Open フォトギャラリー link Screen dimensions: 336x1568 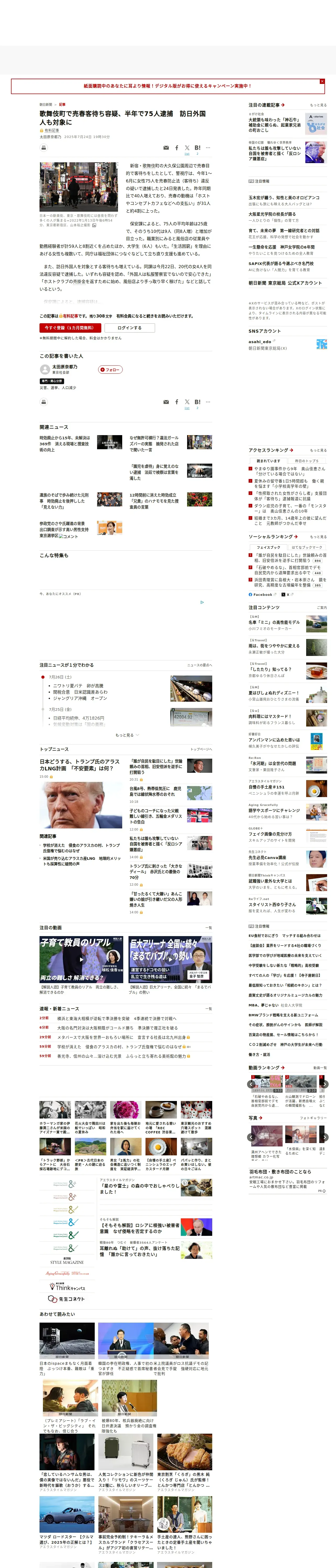(313, 1118)
